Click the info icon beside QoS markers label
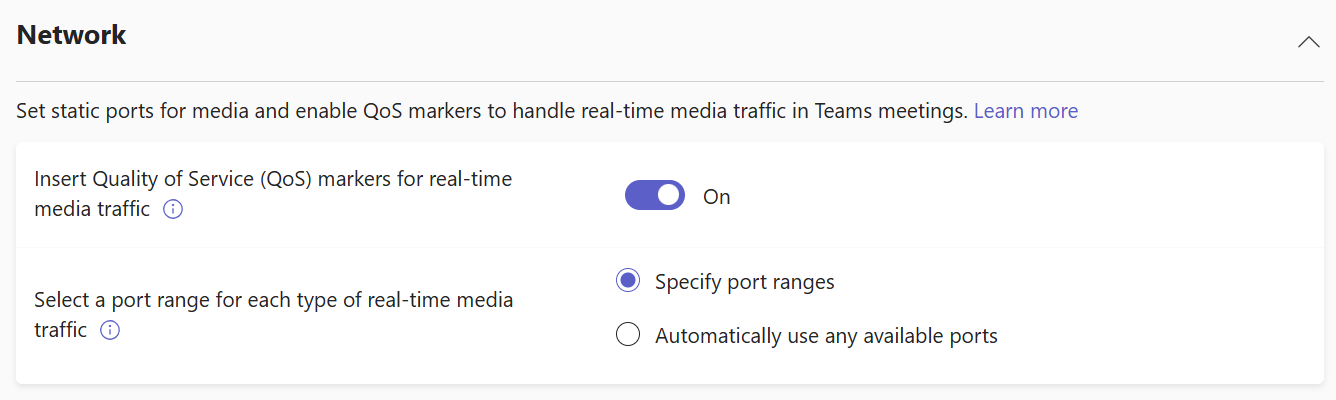Image resolution: width=1336 pixels, height=400 pixels. coord(173,210)
